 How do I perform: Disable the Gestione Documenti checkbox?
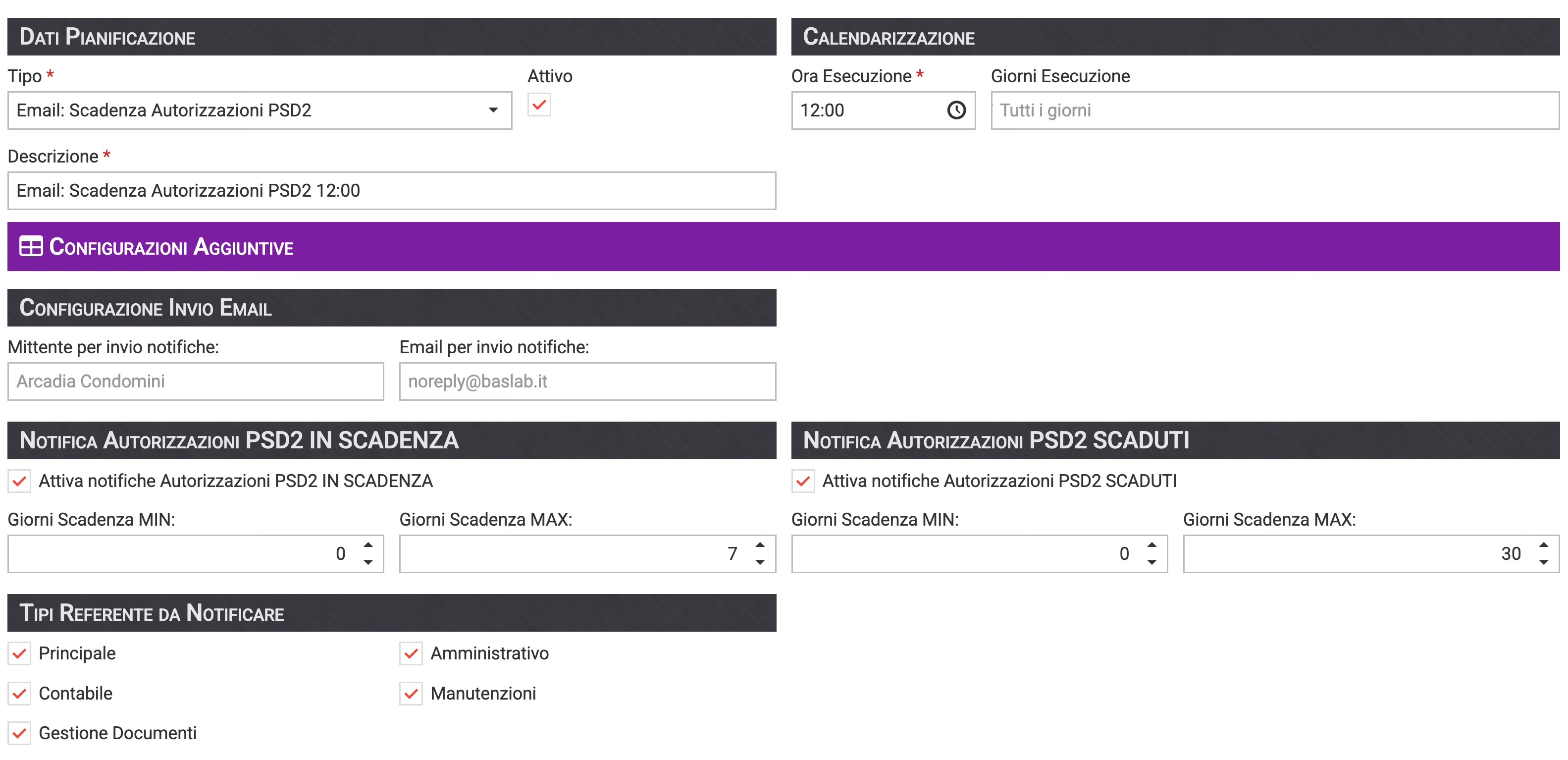19,733
